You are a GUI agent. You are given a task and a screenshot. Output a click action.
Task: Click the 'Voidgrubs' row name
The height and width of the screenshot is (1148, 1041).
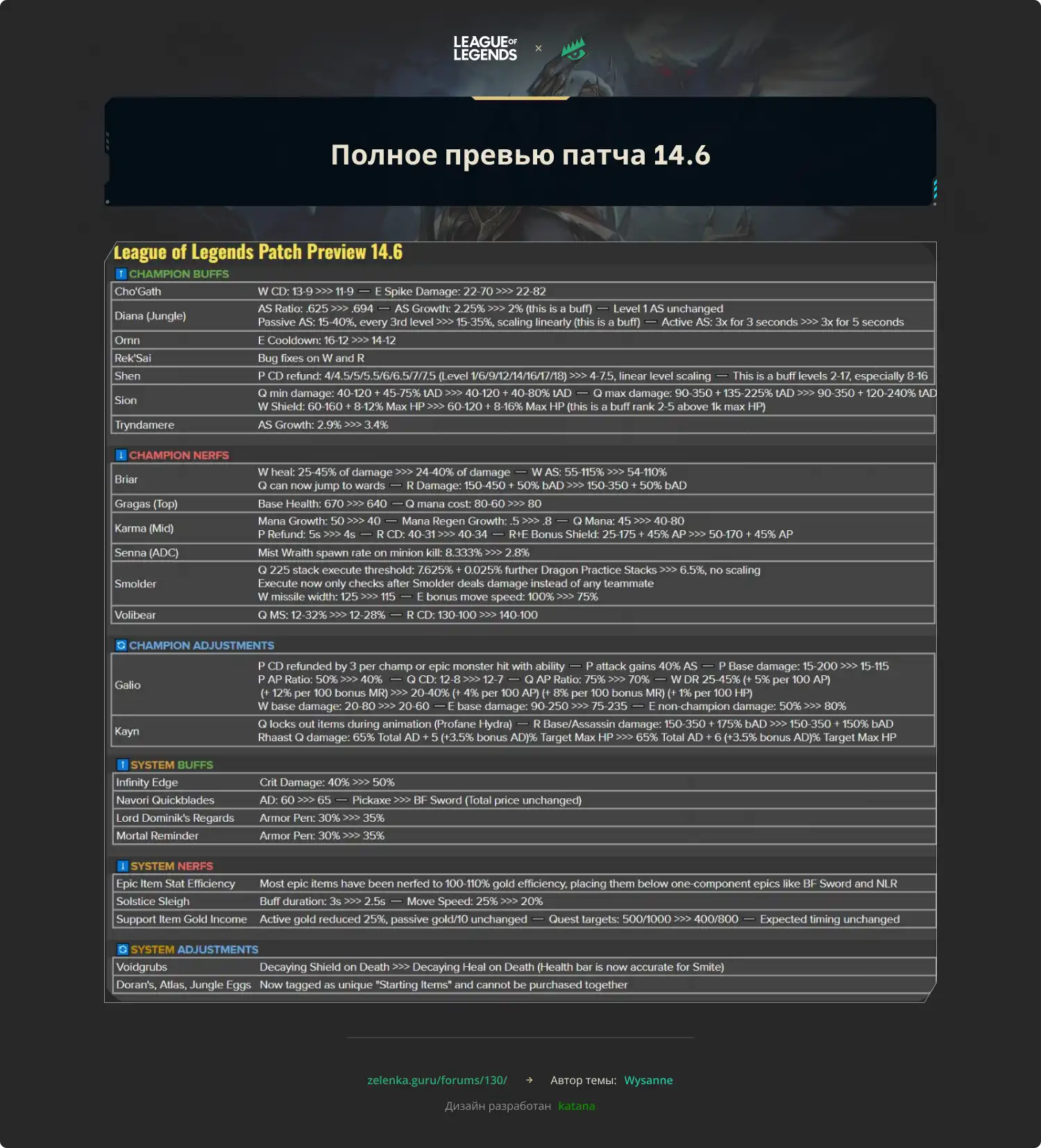point(142,967)
